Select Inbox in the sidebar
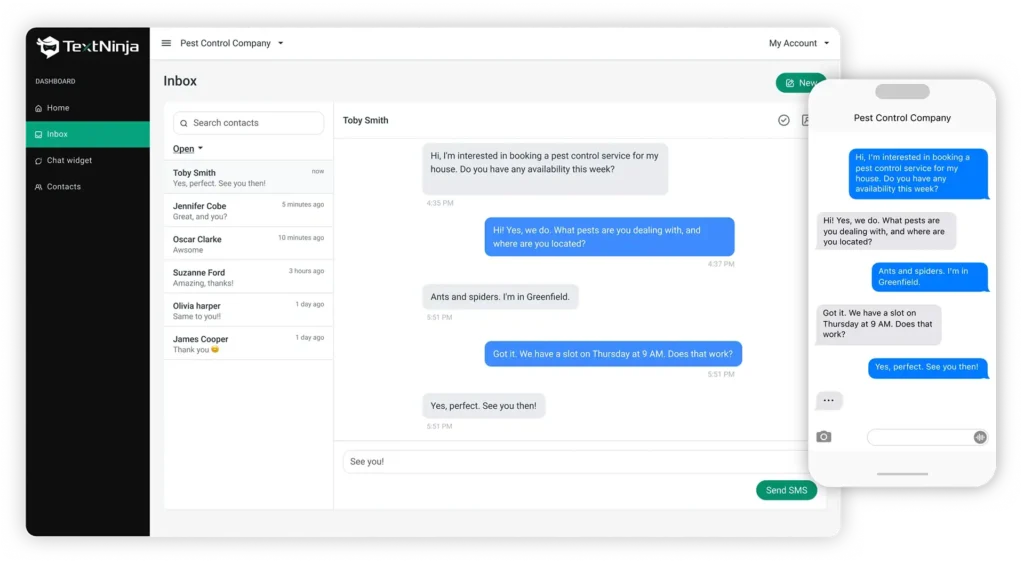The width and height of the screenshot is (1024, 563). click(88, 134)
